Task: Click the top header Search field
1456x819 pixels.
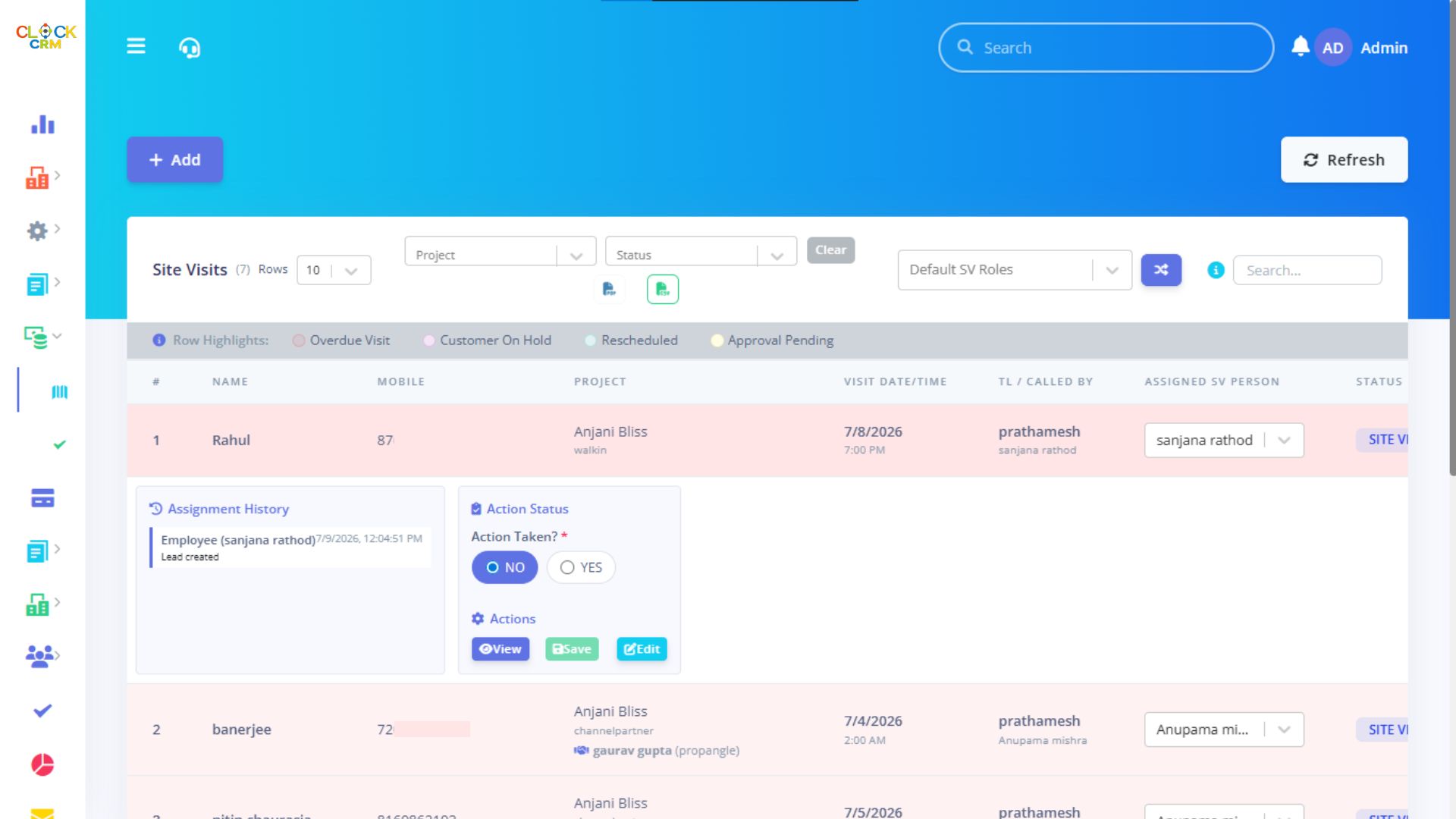Action: pyautogui.click(x=1106, y=48)
